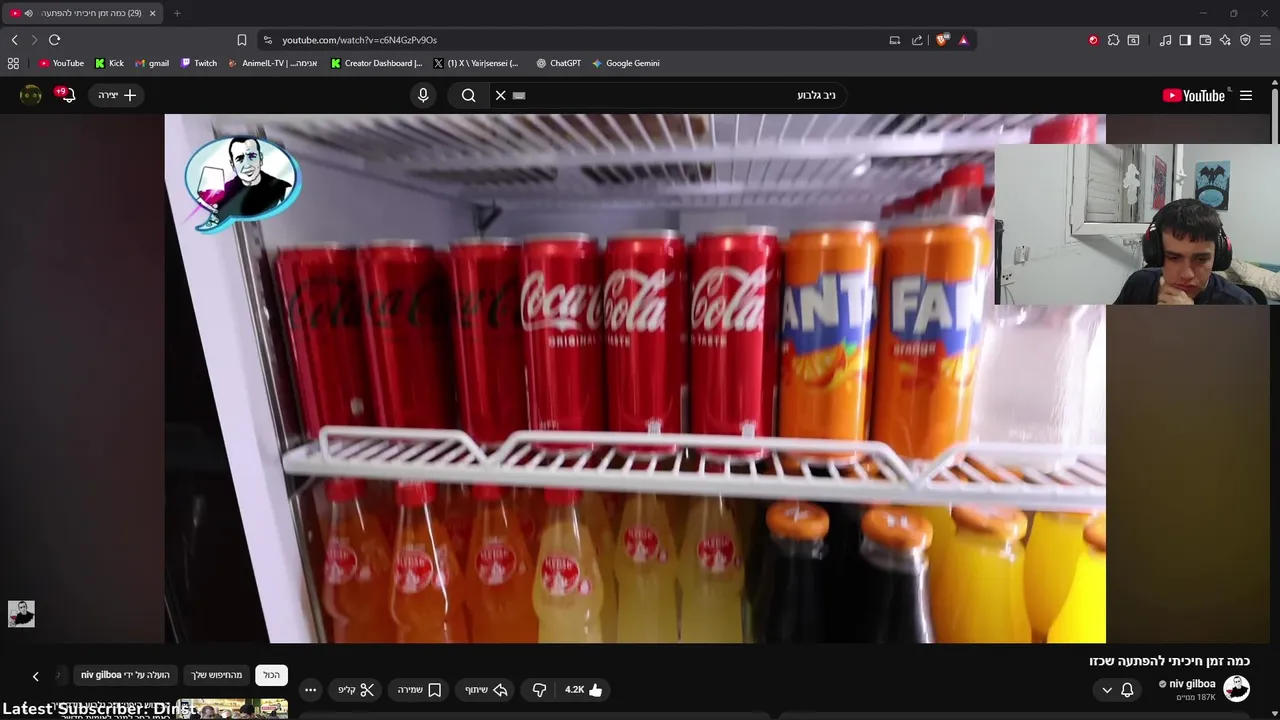Viewport: 1280px width, 720px height.
Task: Click the channel watermark logo on video
Action: click(x=242, y=184)
